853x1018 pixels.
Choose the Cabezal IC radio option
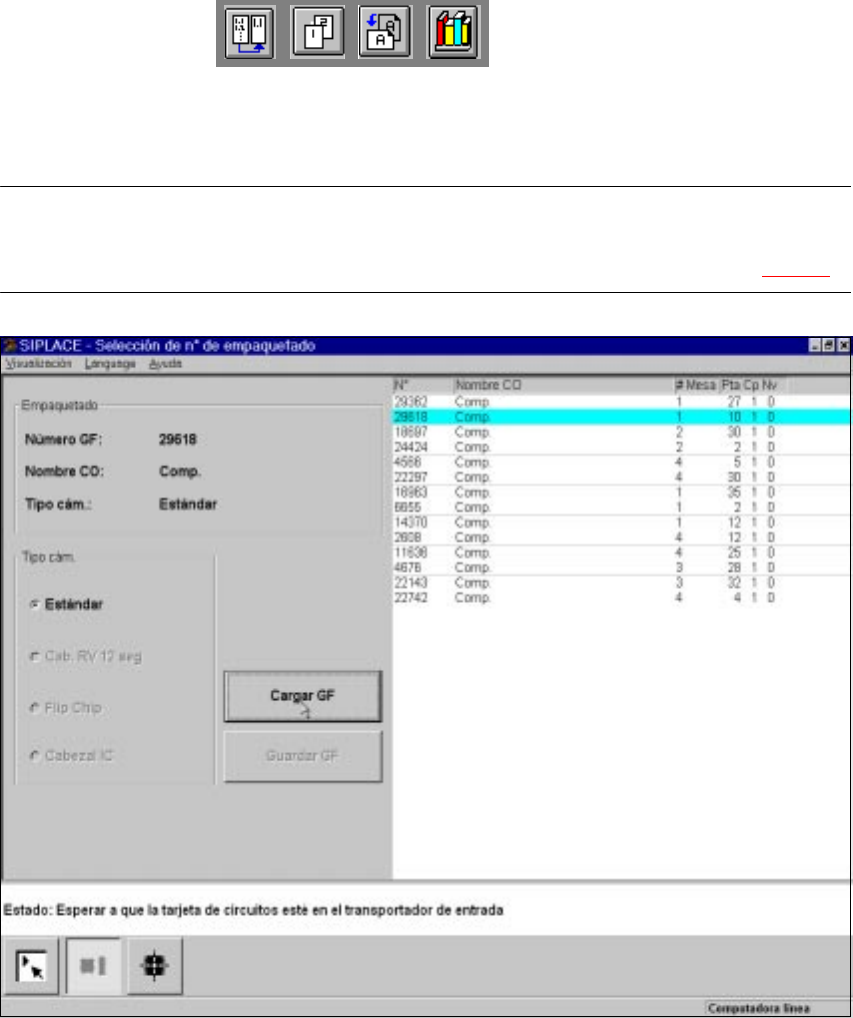point(34,756)
